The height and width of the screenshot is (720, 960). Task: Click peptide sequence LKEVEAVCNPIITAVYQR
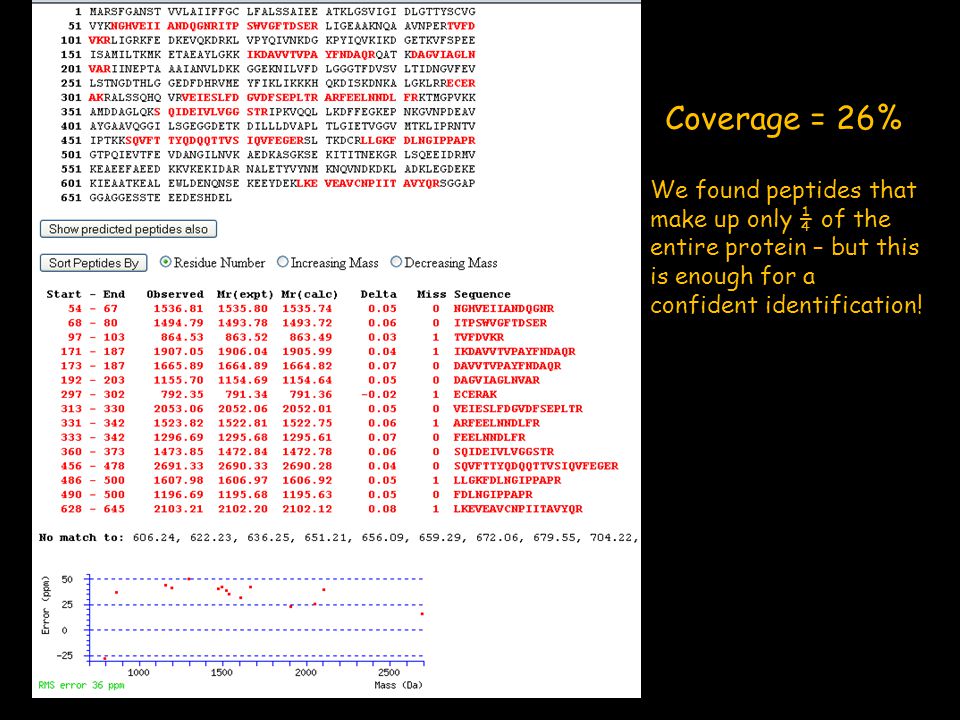518,509
